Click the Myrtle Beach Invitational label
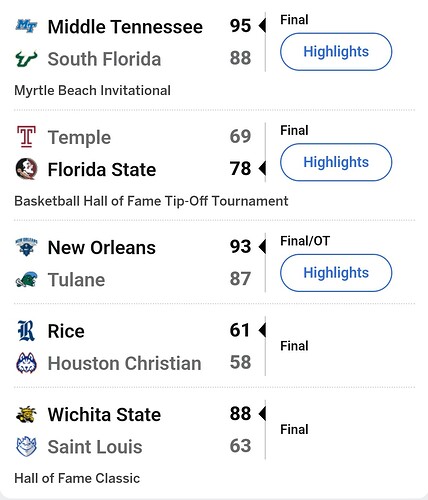Image resolution: width=428 pixels, height=500 pixels. (92, 90)
